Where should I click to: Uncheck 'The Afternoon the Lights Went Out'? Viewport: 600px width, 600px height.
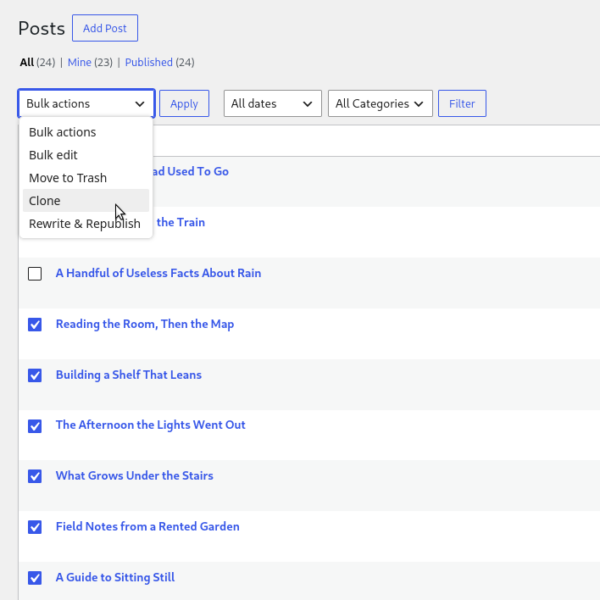pyautogui.click(x=35, y=426)
